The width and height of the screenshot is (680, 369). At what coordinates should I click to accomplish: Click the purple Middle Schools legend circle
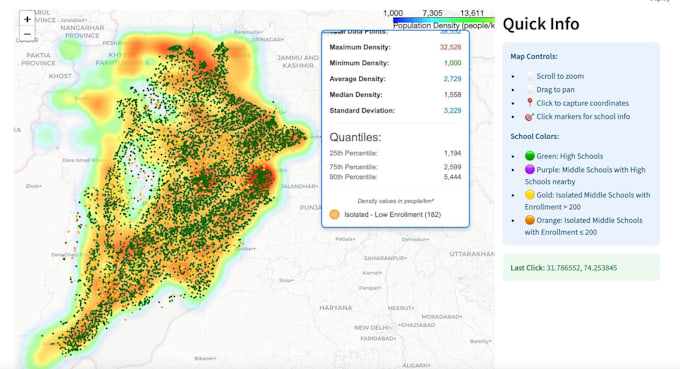530,169
